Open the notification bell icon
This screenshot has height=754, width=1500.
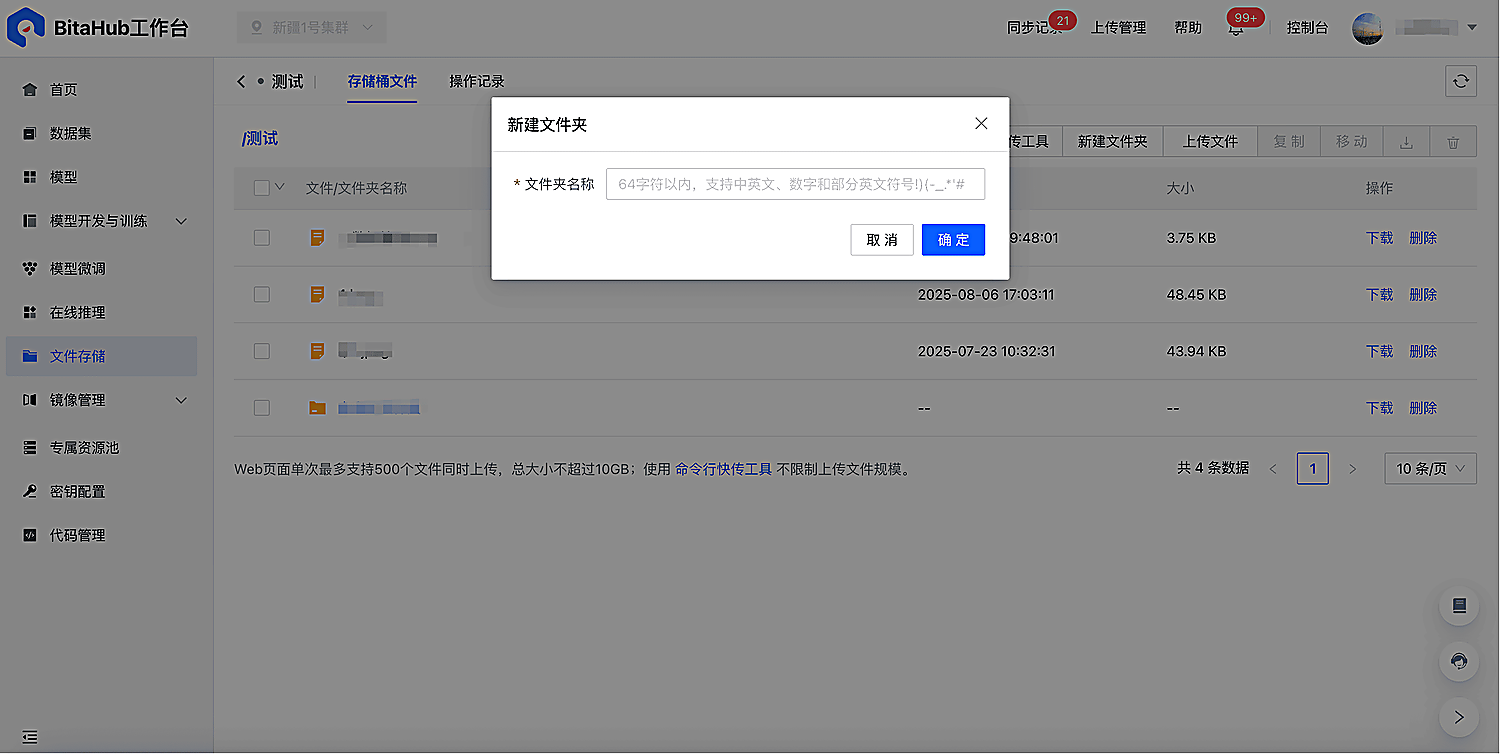click(1236, 29)
